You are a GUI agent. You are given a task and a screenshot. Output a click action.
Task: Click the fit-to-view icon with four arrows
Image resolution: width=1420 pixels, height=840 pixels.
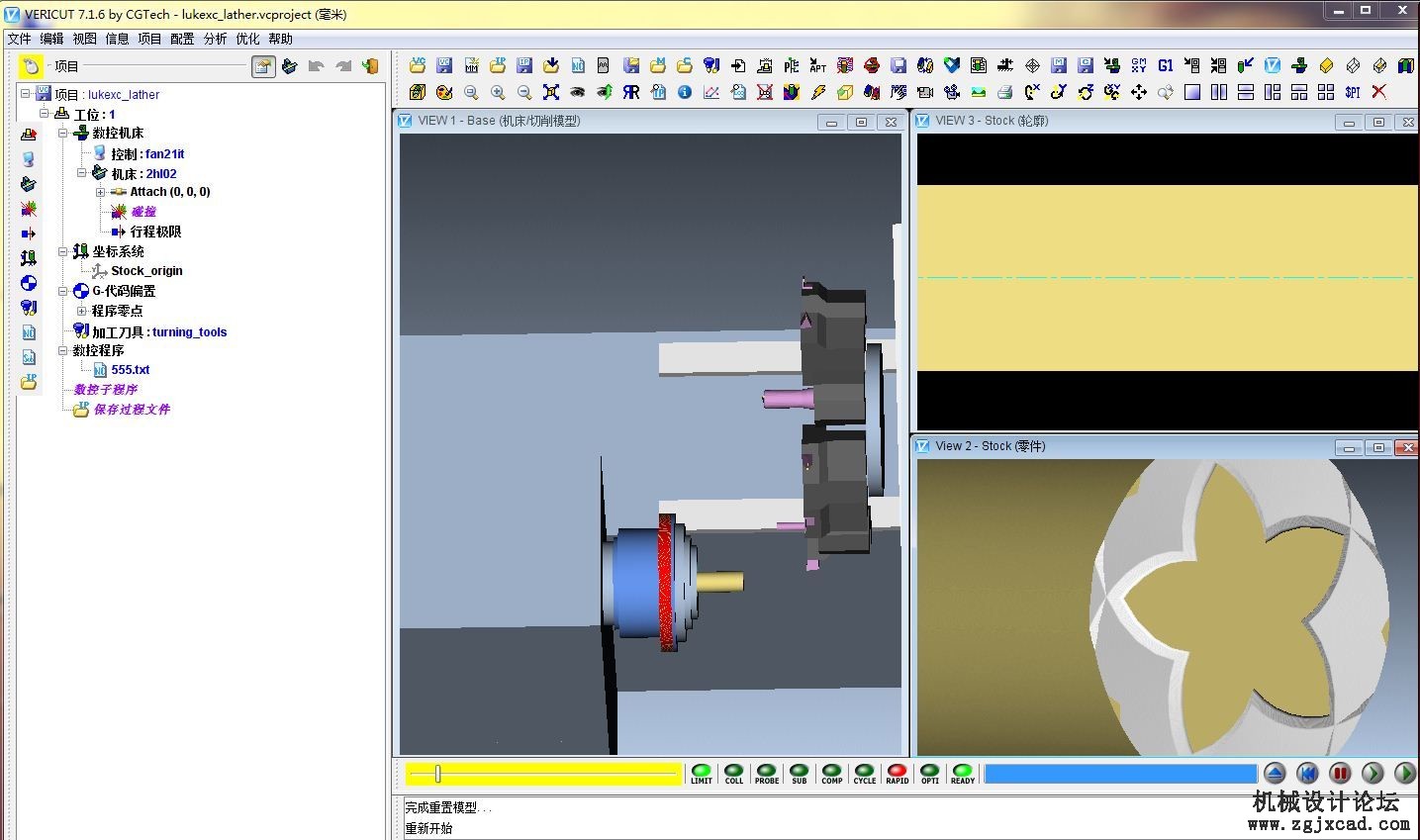[x=551, y=92]
